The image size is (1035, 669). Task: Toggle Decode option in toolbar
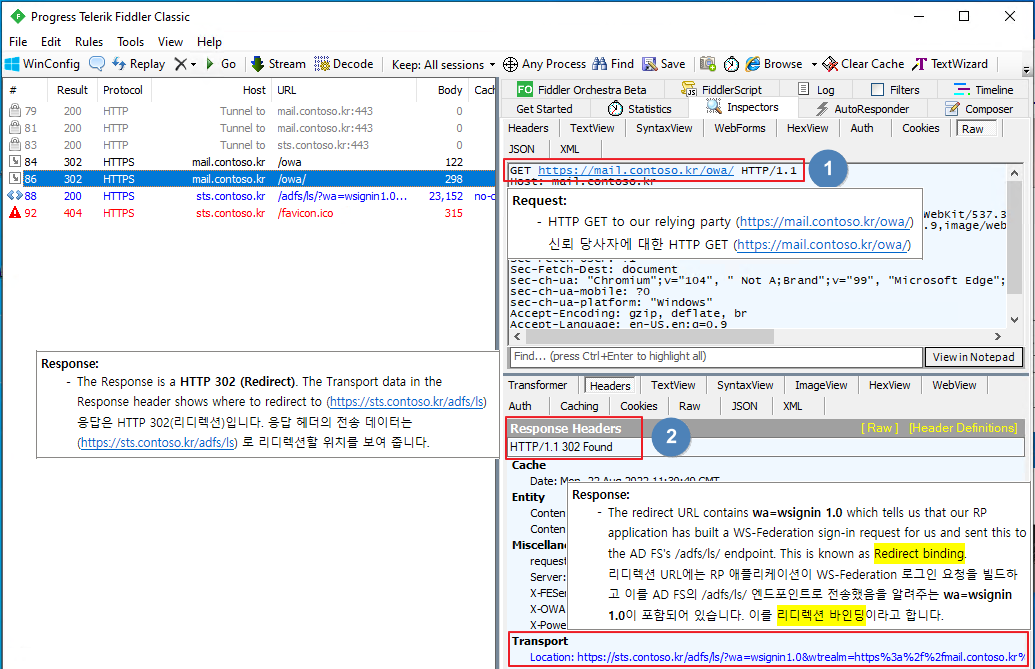click(x=344, y=64)
